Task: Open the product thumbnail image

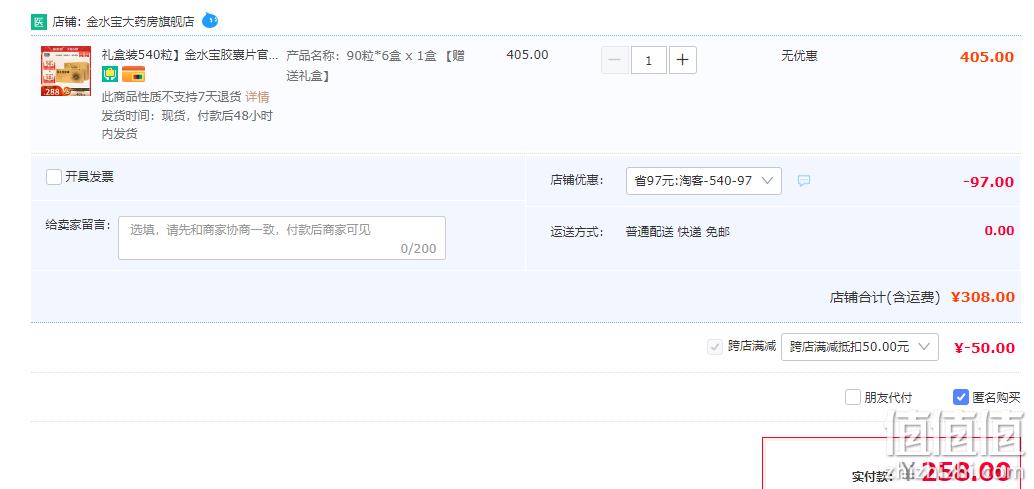Action: point(66,71)
